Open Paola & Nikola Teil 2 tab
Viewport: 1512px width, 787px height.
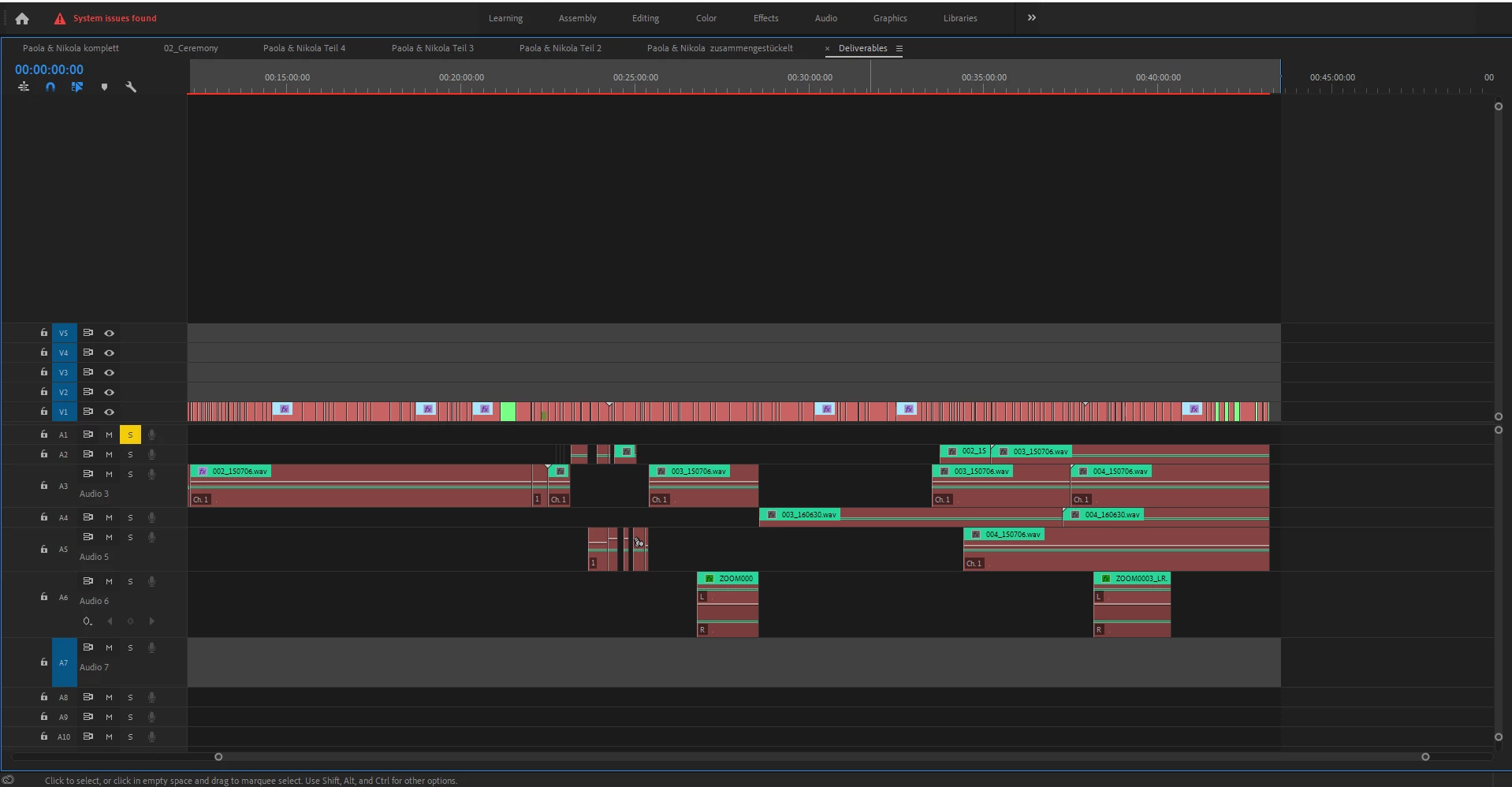560,48
